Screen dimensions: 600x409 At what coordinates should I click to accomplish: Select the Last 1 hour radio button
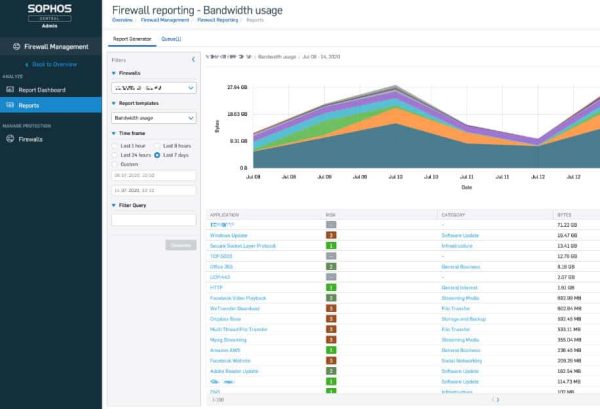pos(115,146)
